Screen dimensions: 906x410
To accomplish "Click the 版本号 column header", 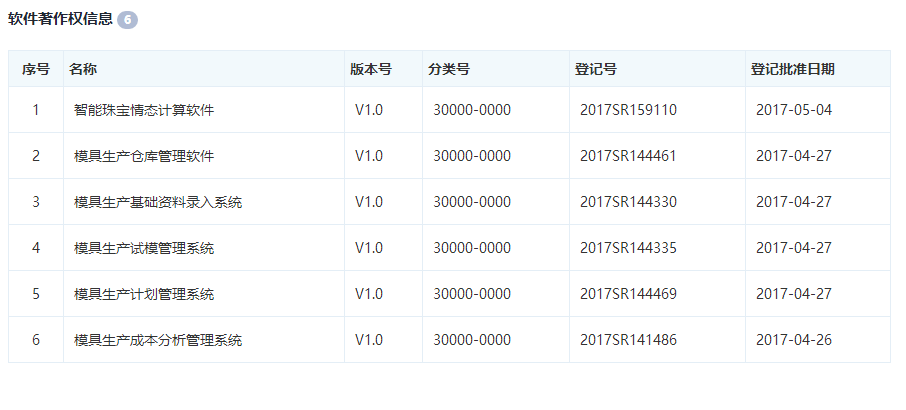I will (370, 69).
